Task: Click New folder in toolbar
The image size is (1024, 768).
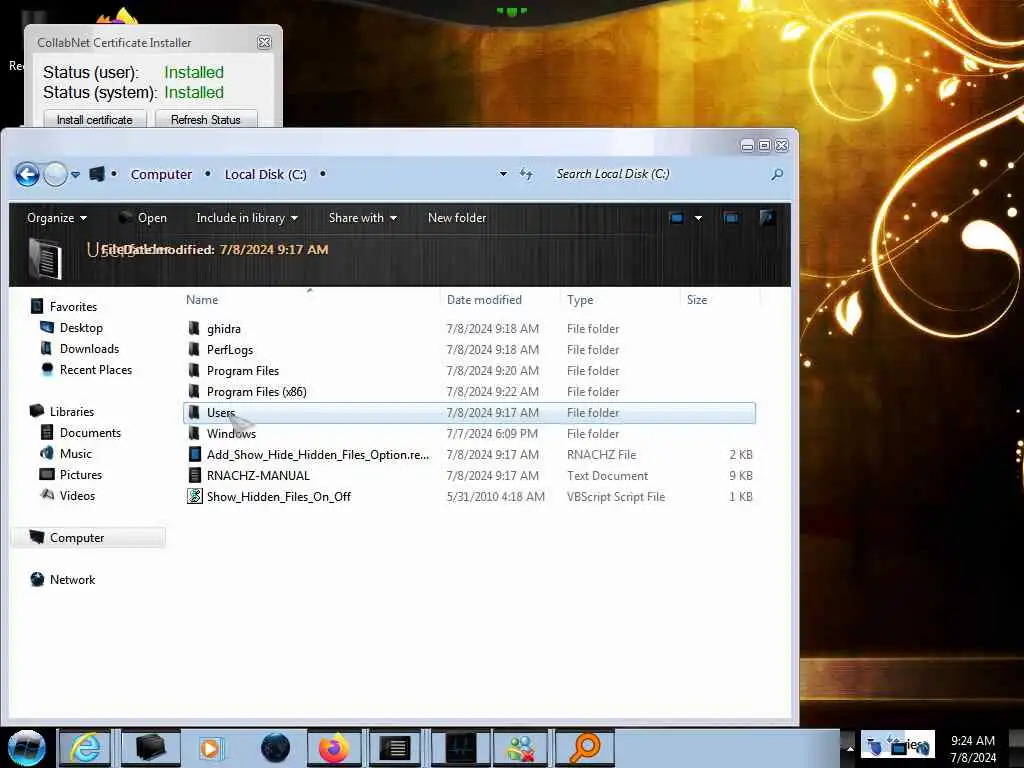Action: (x=457, y=218)
